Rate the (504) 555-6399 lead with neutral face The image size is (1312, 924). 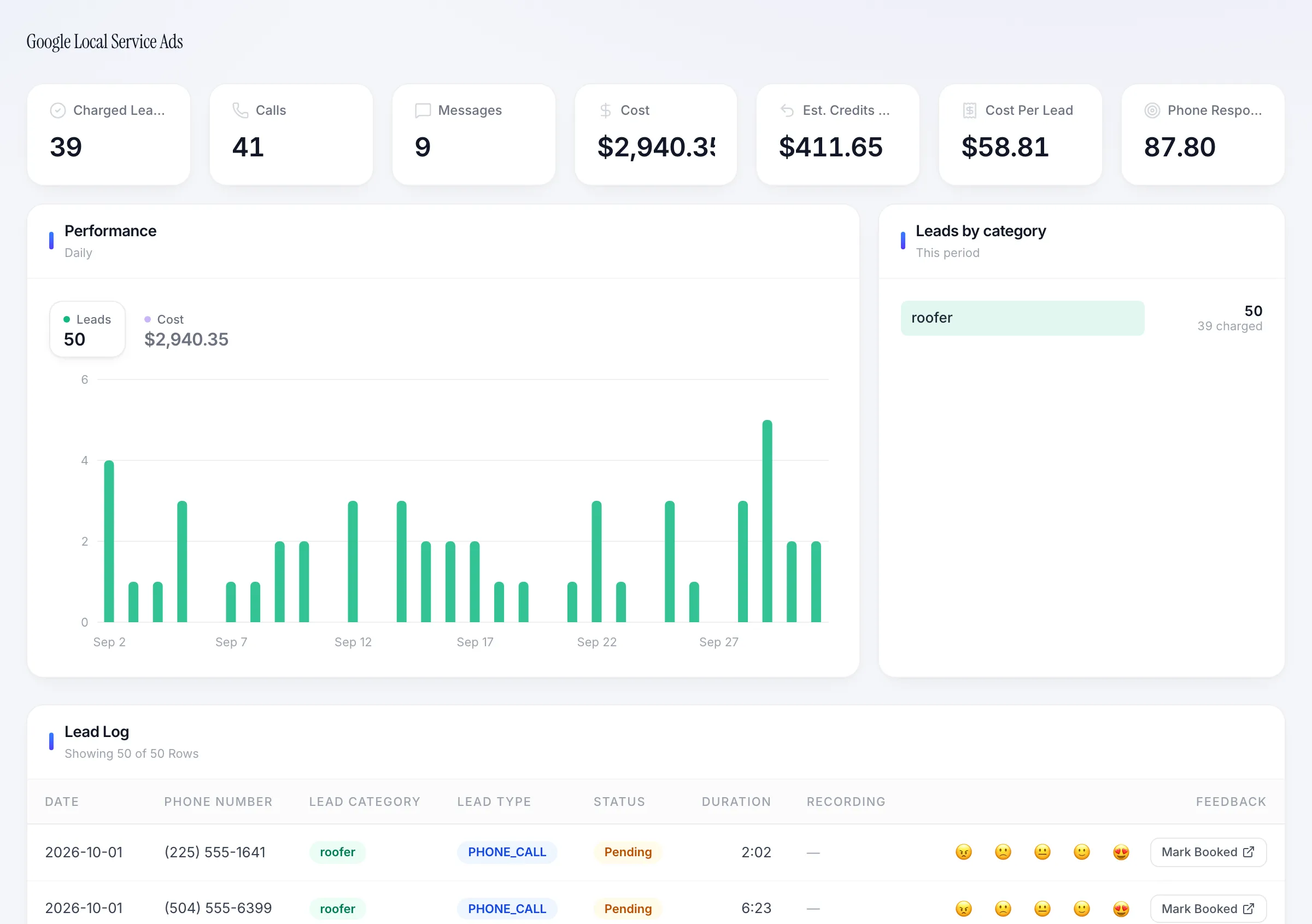[x=1042, y=909]
